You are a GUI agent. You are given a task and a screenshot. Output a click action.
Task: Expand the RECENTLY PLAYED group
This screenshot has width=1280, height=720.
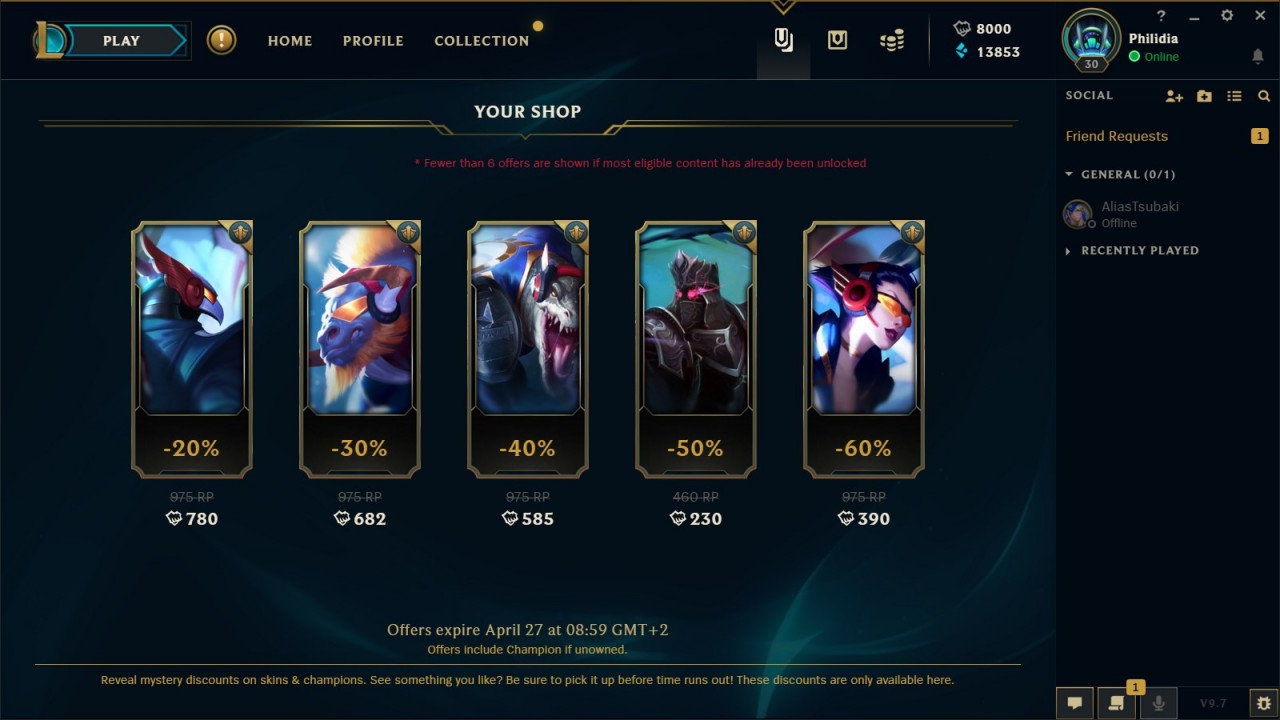click(x=1132, y=250)
